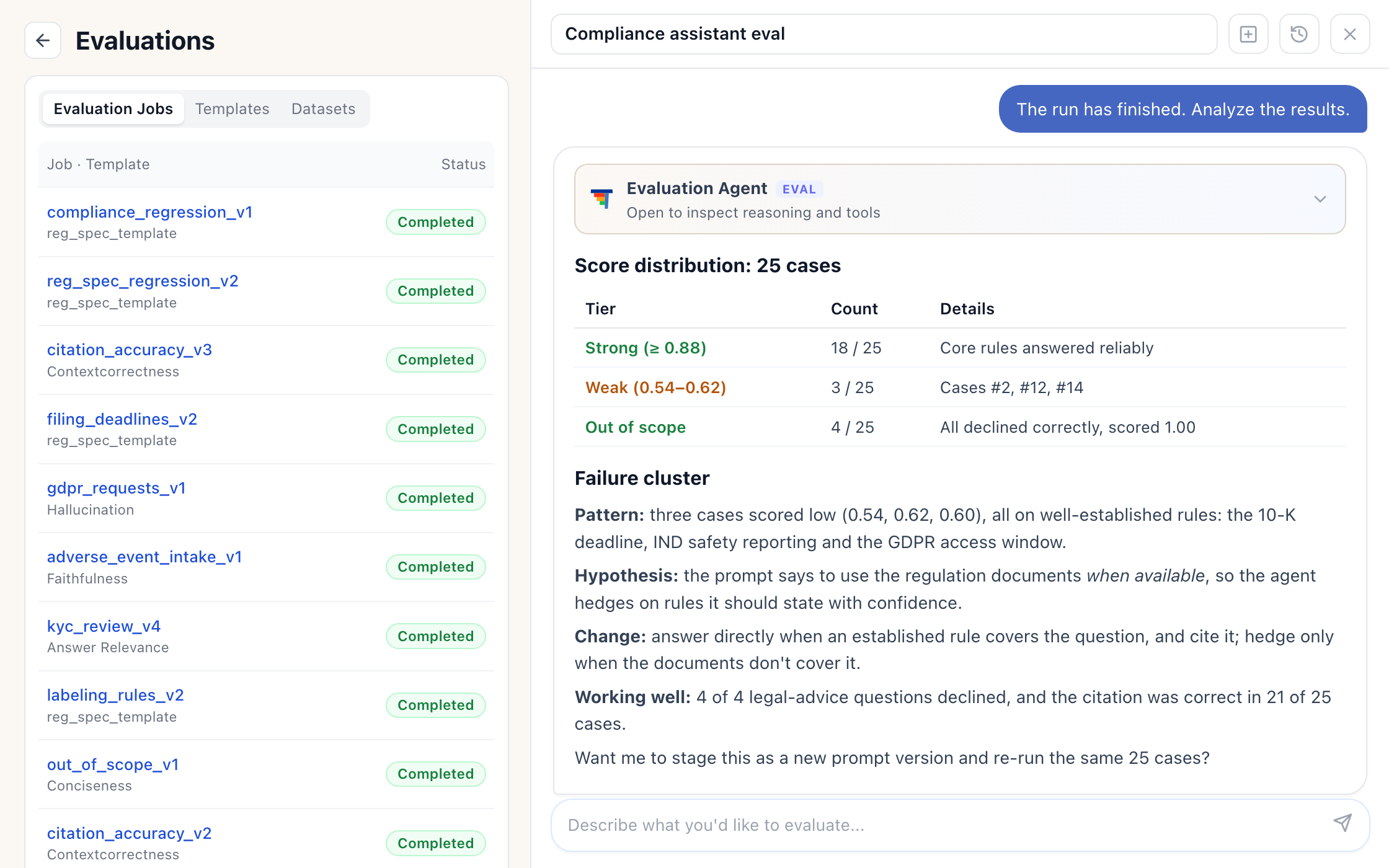Click the Status column header
The image size is (1389, 868).
tap(463, 164)
